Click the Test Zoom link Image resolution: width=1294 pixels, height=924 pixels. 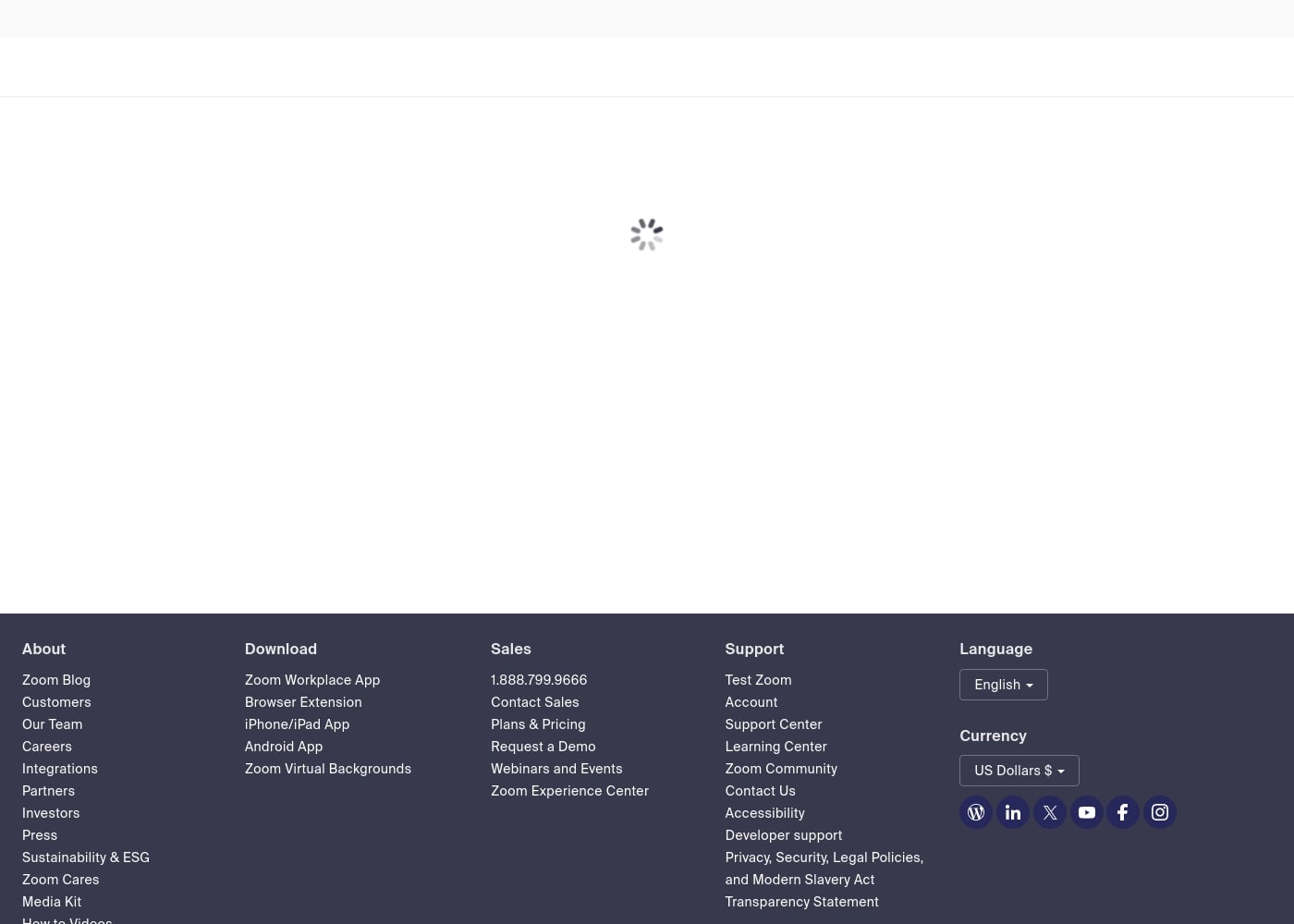(758, 680)
